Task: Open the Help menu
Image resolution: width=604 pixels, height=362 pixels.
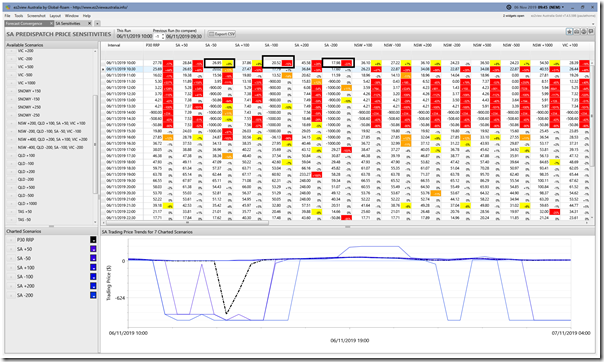Action: 87,16
